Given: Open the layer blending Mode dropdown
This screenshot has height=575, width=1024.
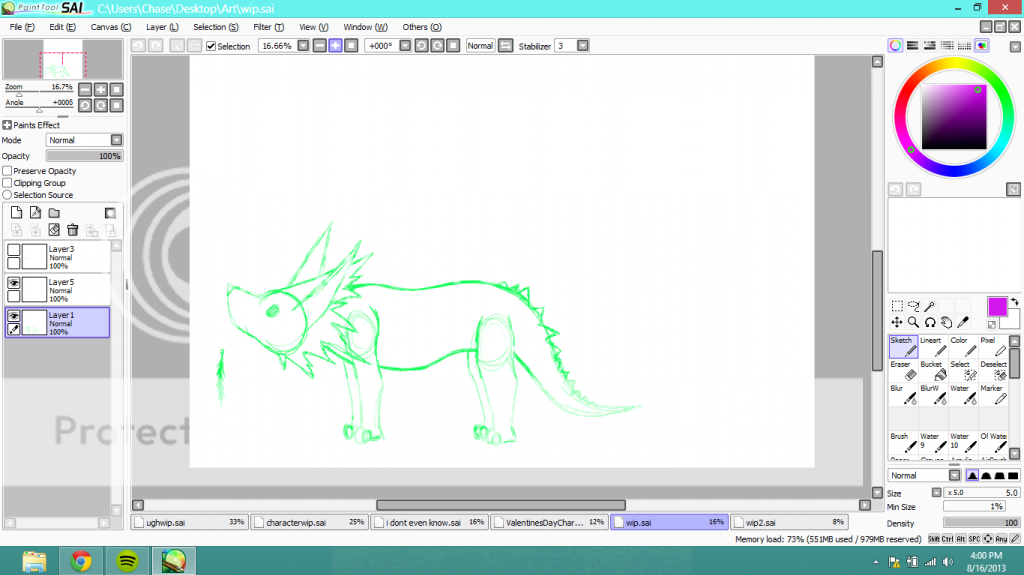Looking at the screenshot, I should [116, 140].
